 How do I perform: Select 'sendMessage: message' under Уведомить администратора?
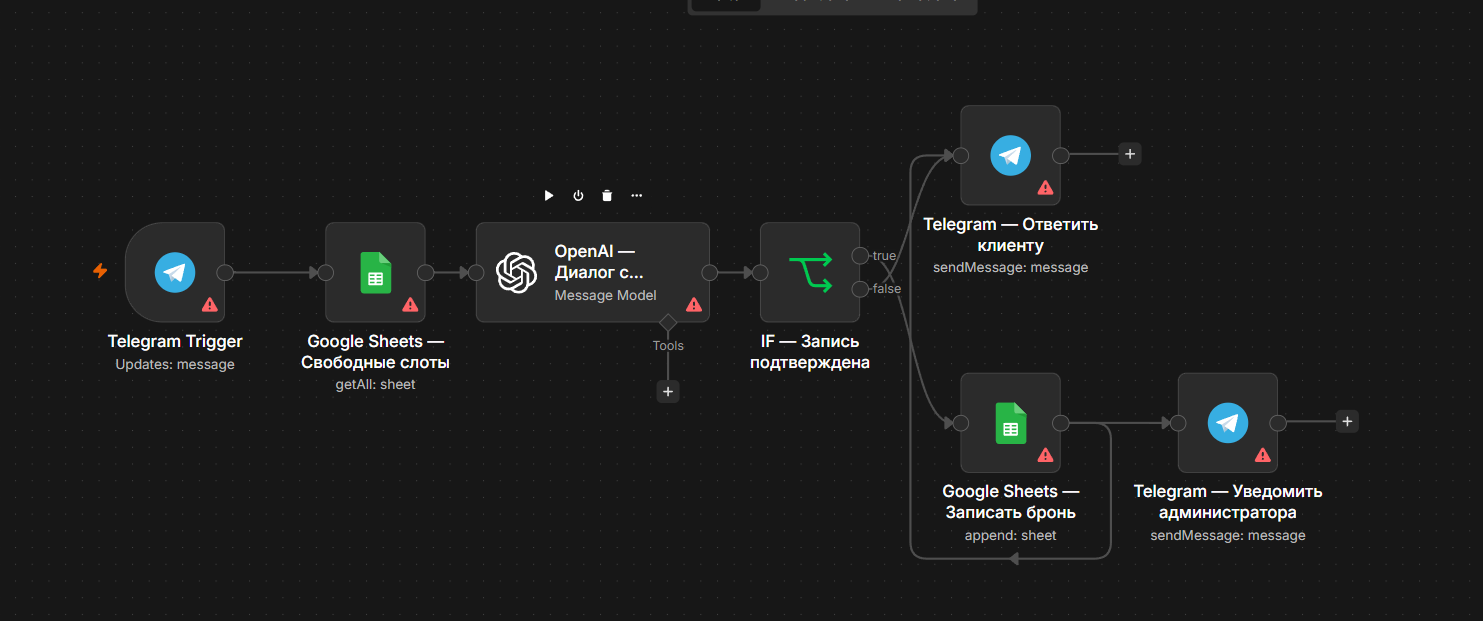(x=1228, y=535)
